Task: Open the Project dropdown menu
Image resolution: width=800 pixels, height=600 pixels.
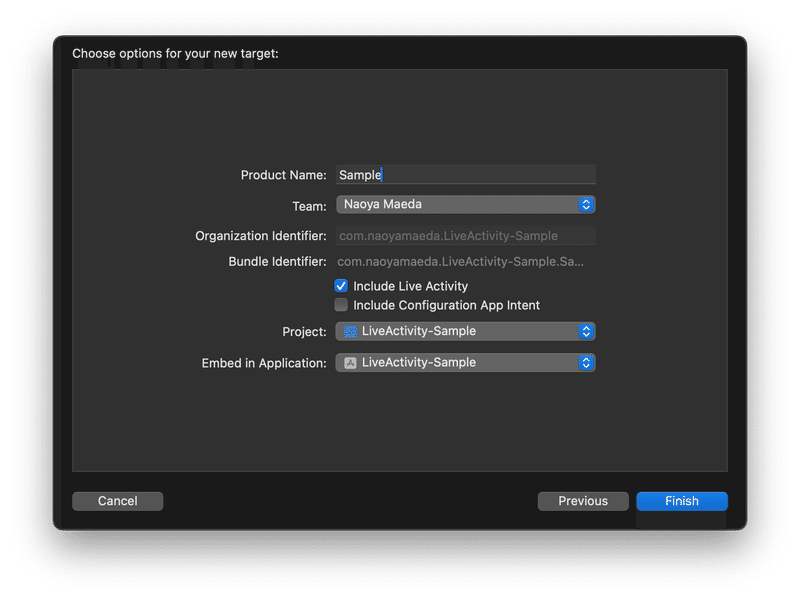Action: [x=465, y=331]
